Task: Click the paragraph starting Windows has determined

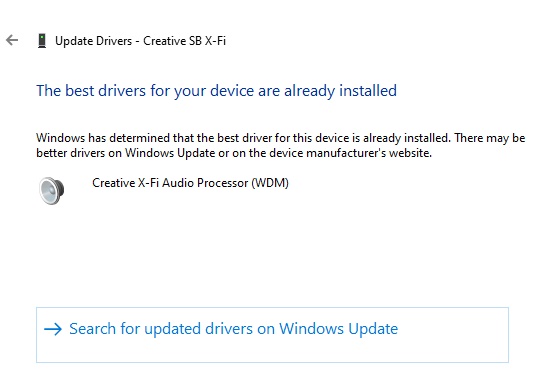Action: pyautogui.click(x=280, y=145)
